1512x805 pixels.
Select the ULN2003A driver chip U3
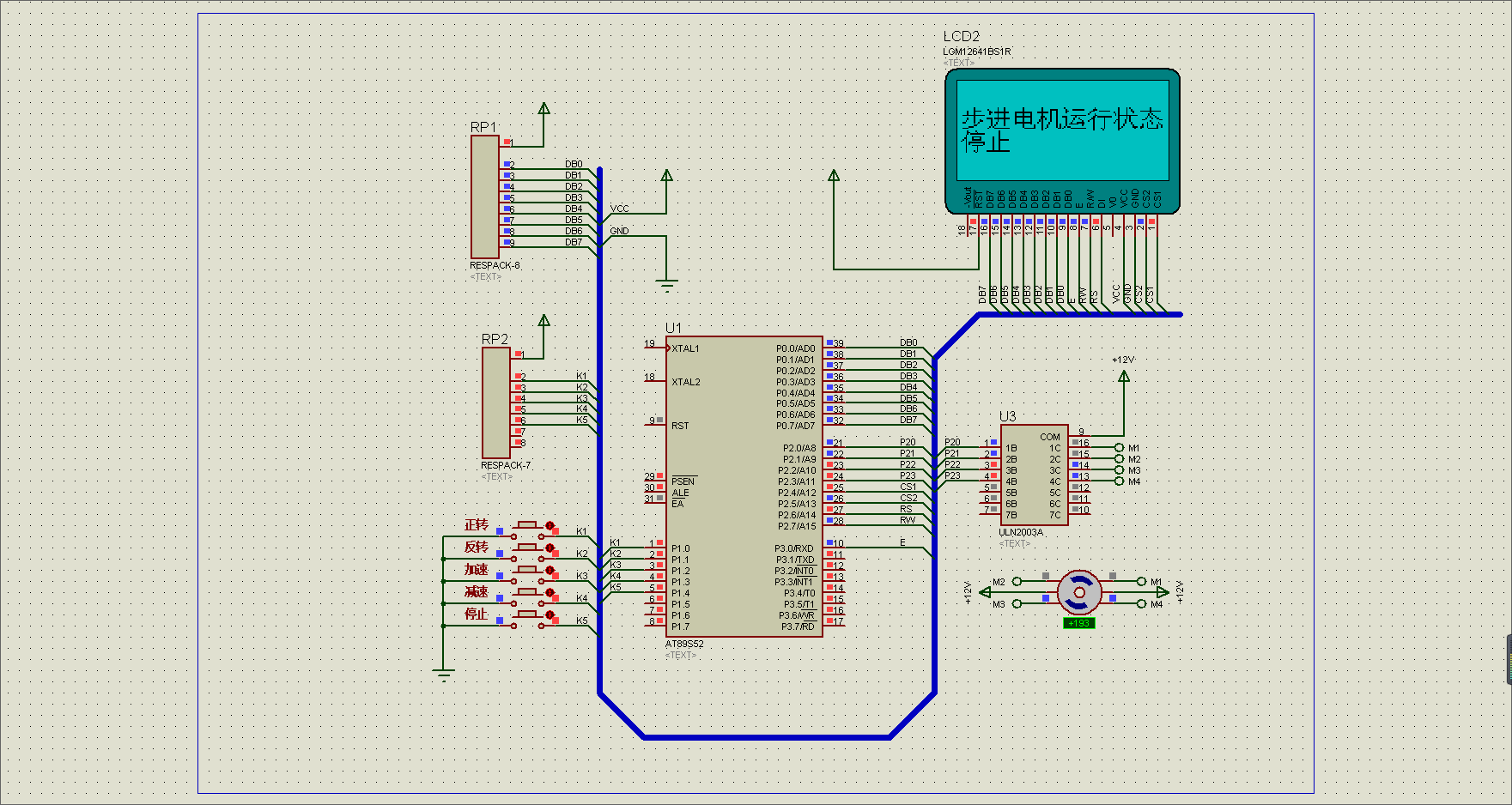pyautogui.click(x=1035, y=475)
